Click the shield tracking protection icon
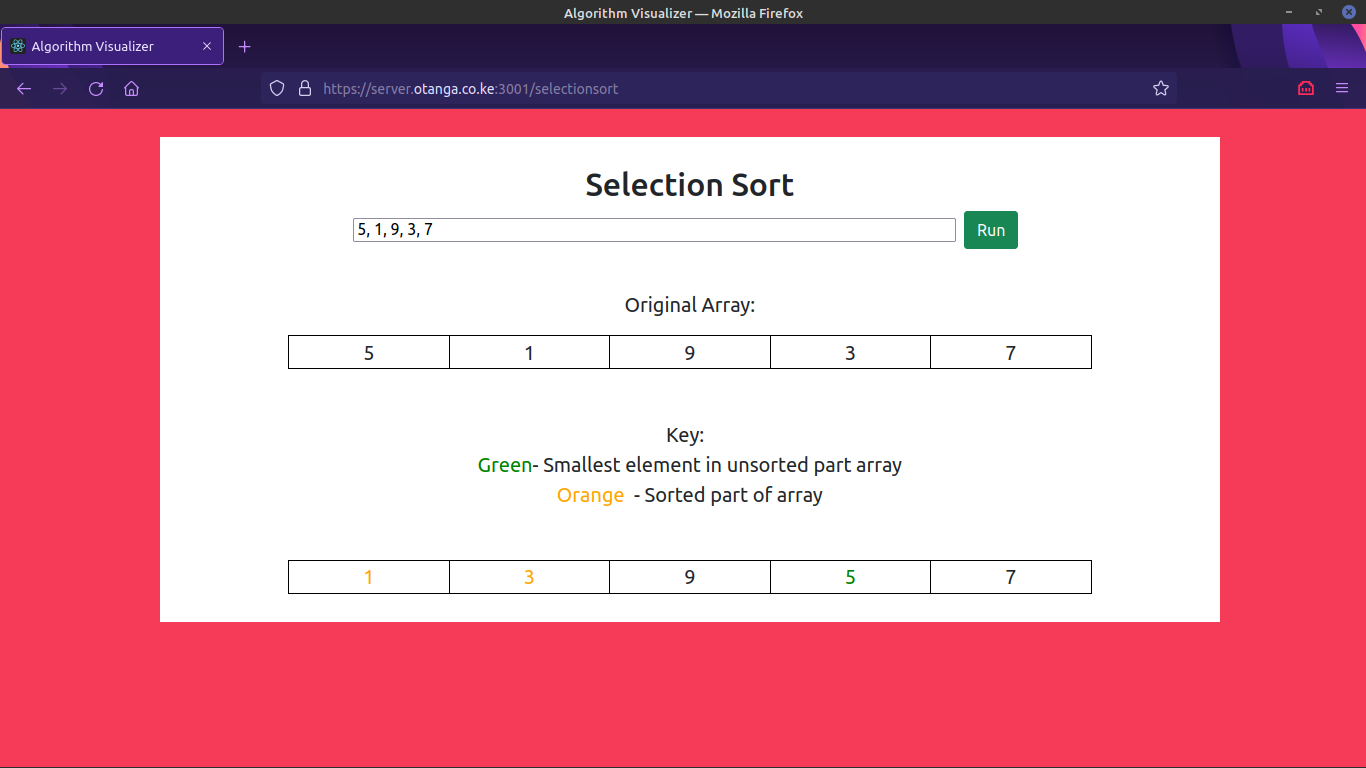 click(x=278, y=89)
